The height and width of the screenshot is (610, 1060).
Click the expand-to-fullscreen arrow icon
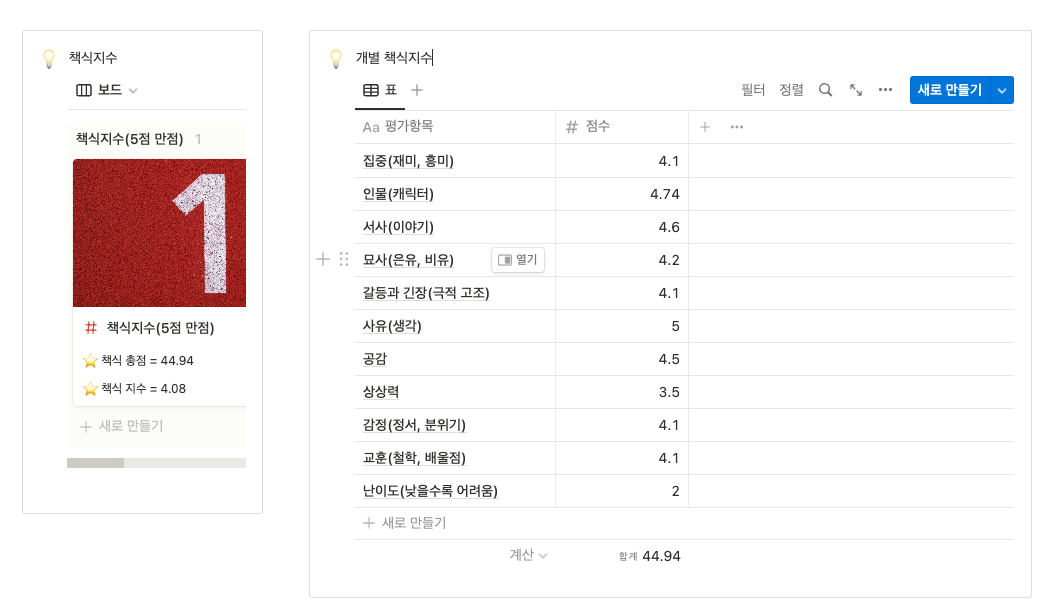pos(855,89)
